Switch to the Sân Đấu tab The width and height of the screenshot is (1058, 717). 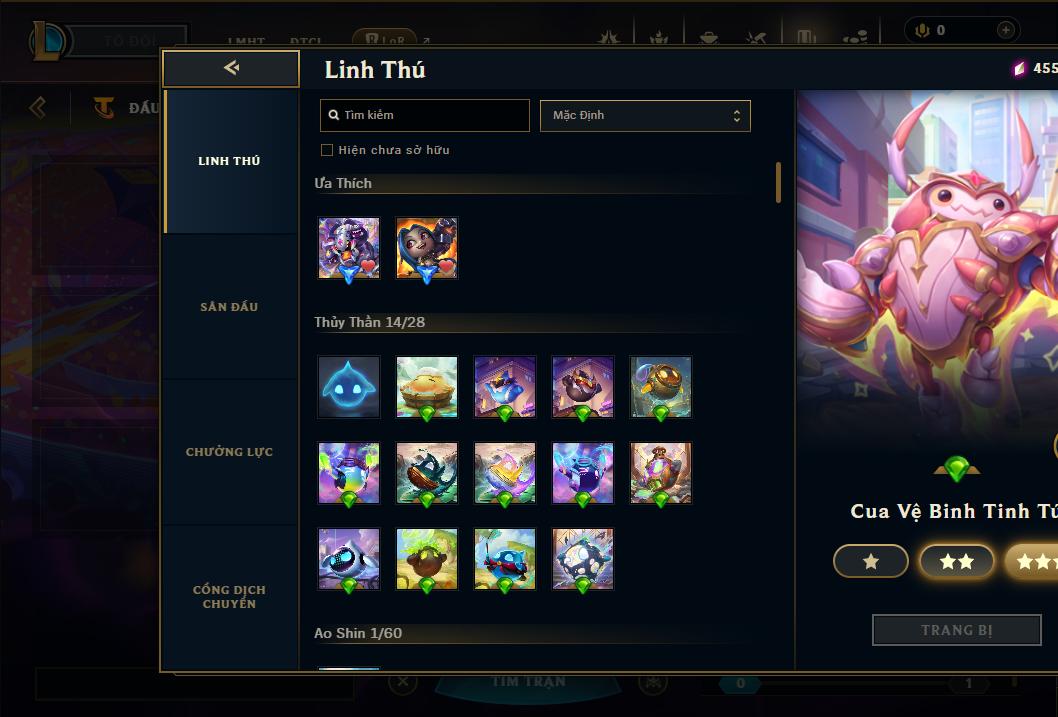229,307
